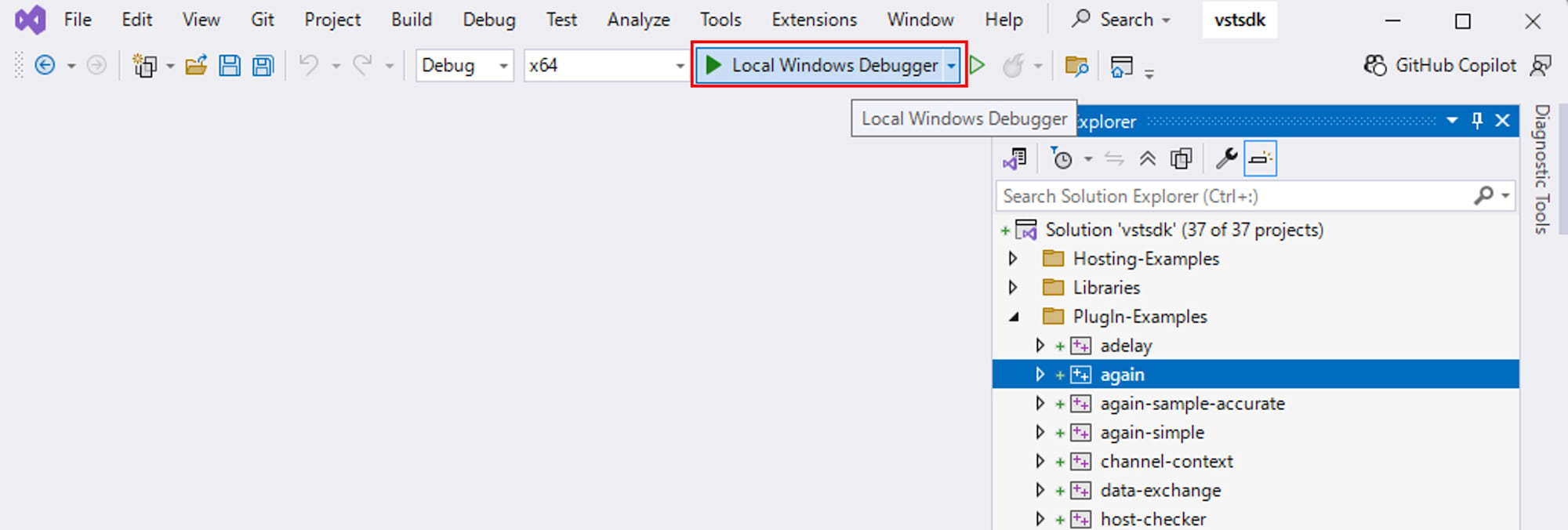Click the Find in Files folder icon
The width and height of the screenshot is (1568, 530).
coord(1076,66)
